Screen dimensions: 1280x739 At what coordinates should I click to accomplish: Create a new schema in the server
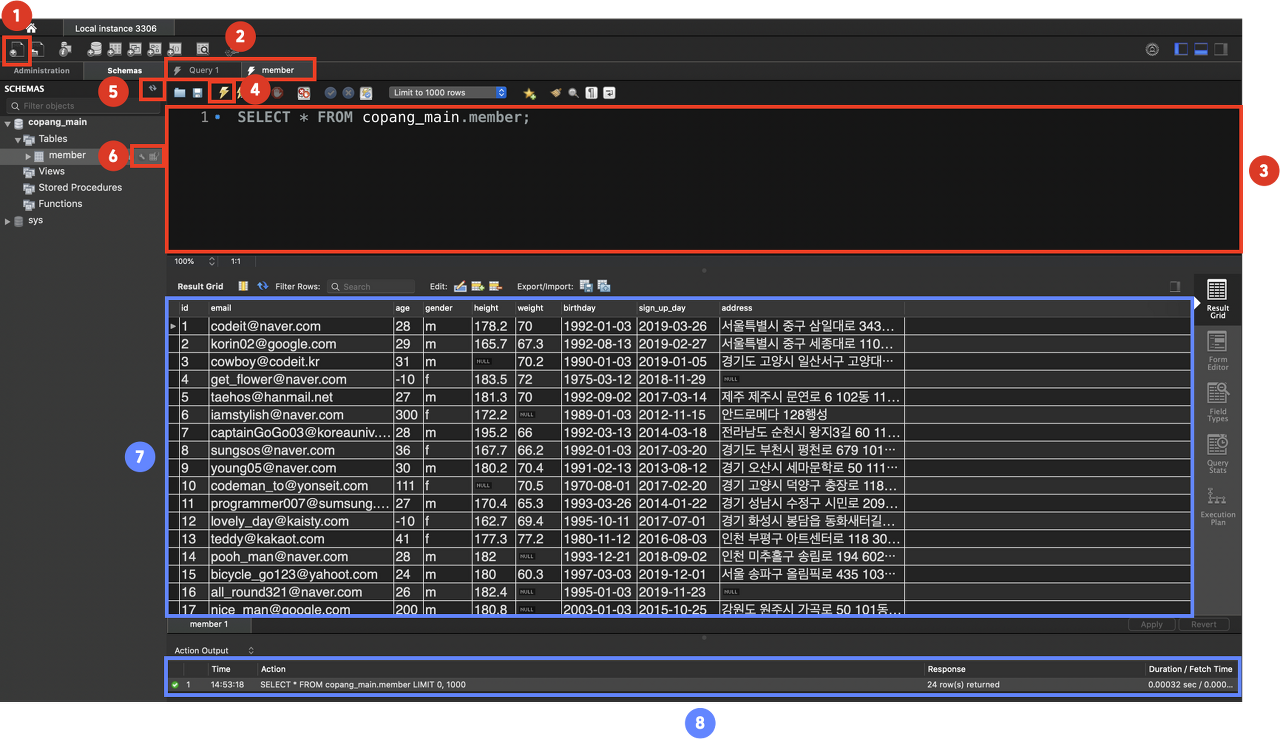click(x=95, y=49)
